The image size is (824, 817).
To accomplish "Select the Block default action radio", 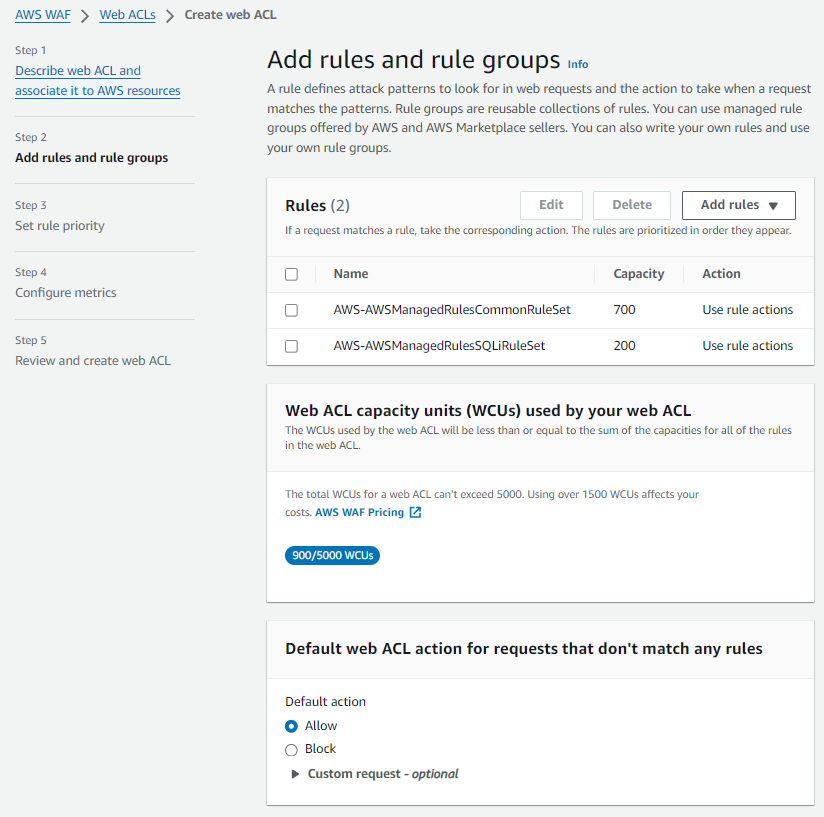I will pos(291,749).
